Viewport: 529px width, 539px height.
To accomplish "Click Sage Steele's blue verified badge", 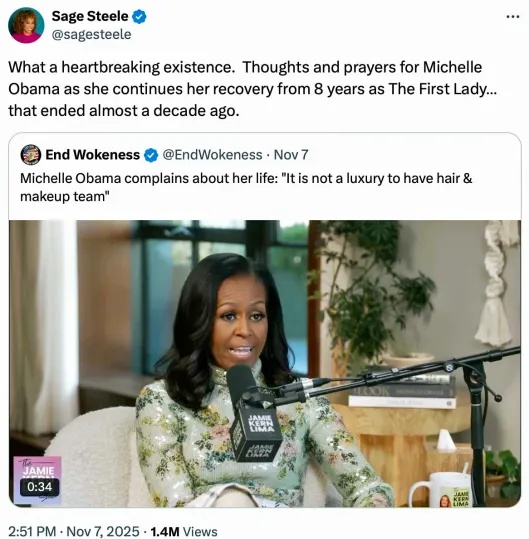I will 139,16.
